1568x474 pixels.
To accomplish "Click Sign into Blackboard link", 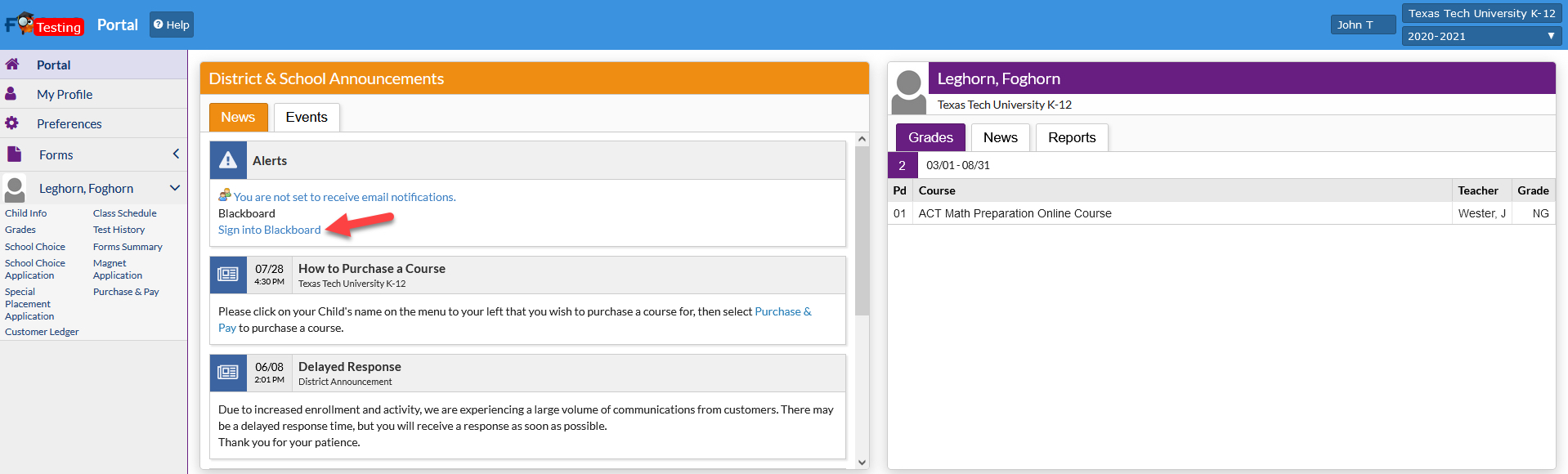I will (x=270, y=230).
